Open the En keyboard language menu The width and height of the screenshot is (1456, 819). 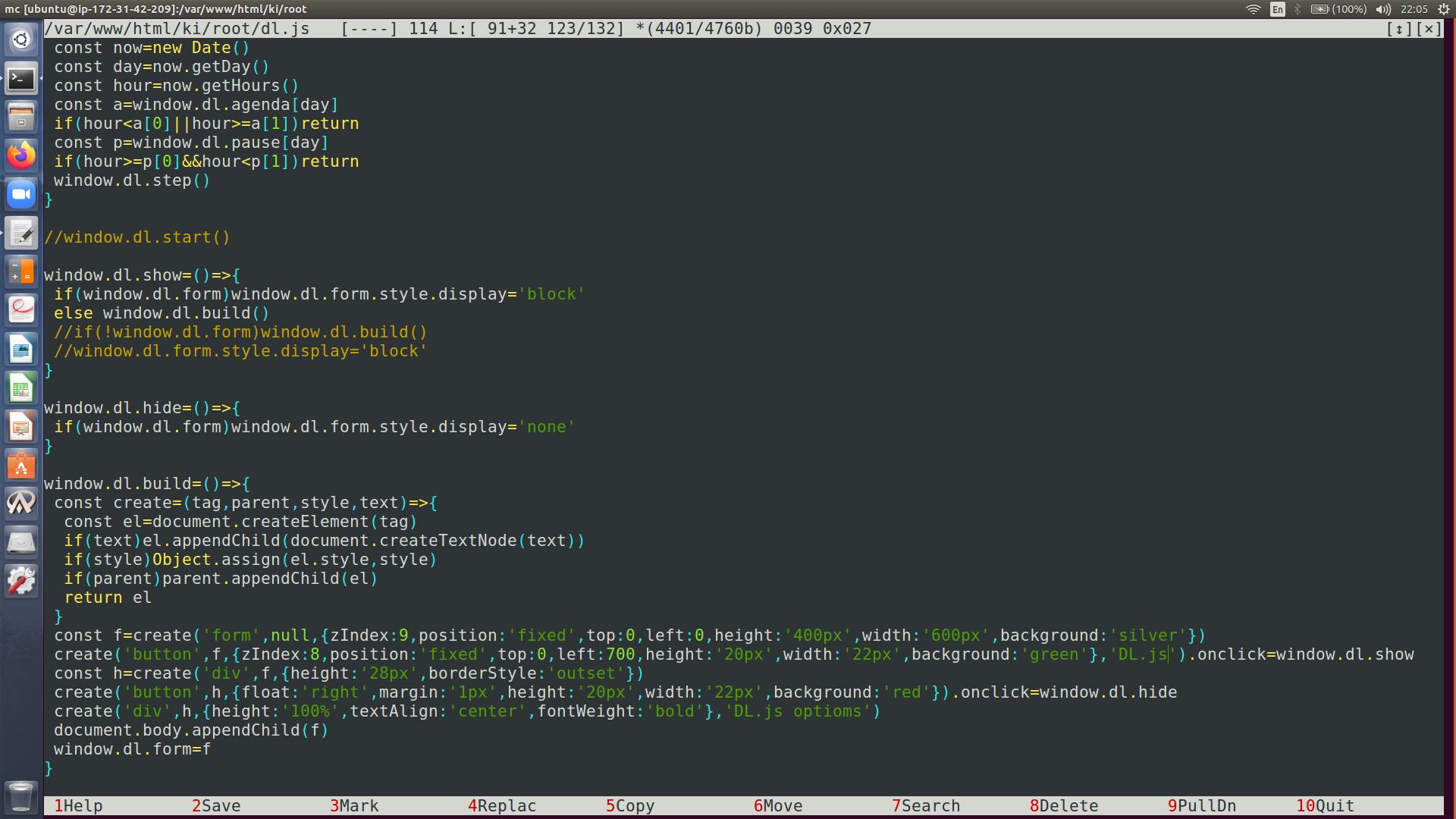(1278, 9)
